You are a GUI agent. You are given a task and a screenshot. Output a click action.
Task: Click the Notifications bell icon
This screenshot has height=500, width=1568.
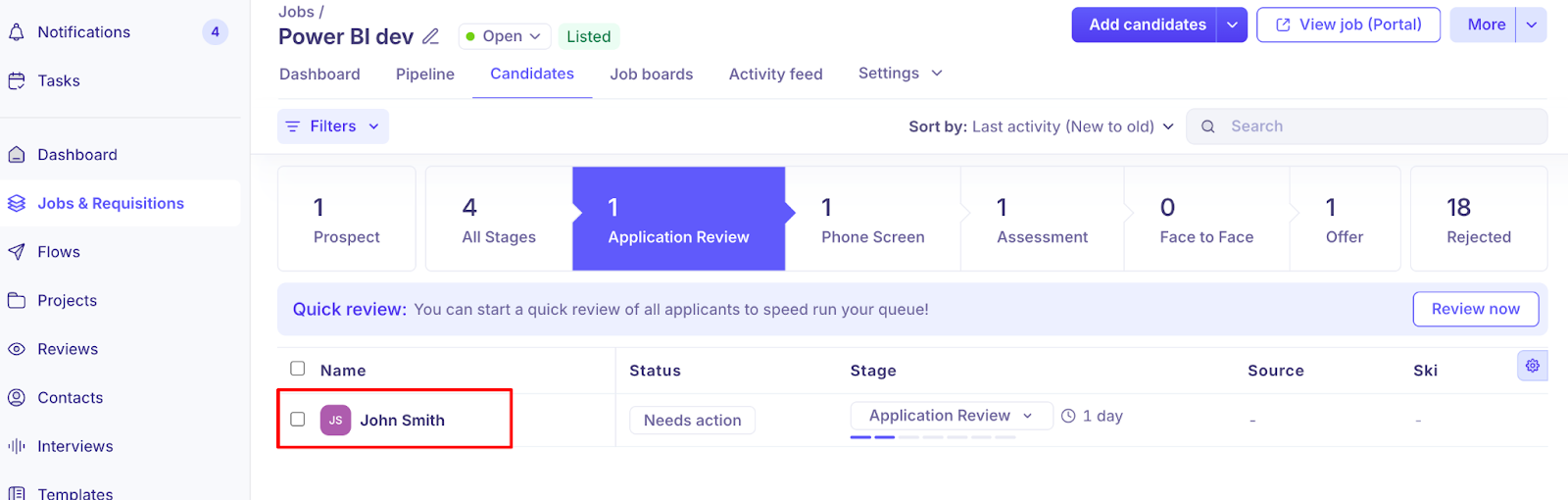[17, 32]
